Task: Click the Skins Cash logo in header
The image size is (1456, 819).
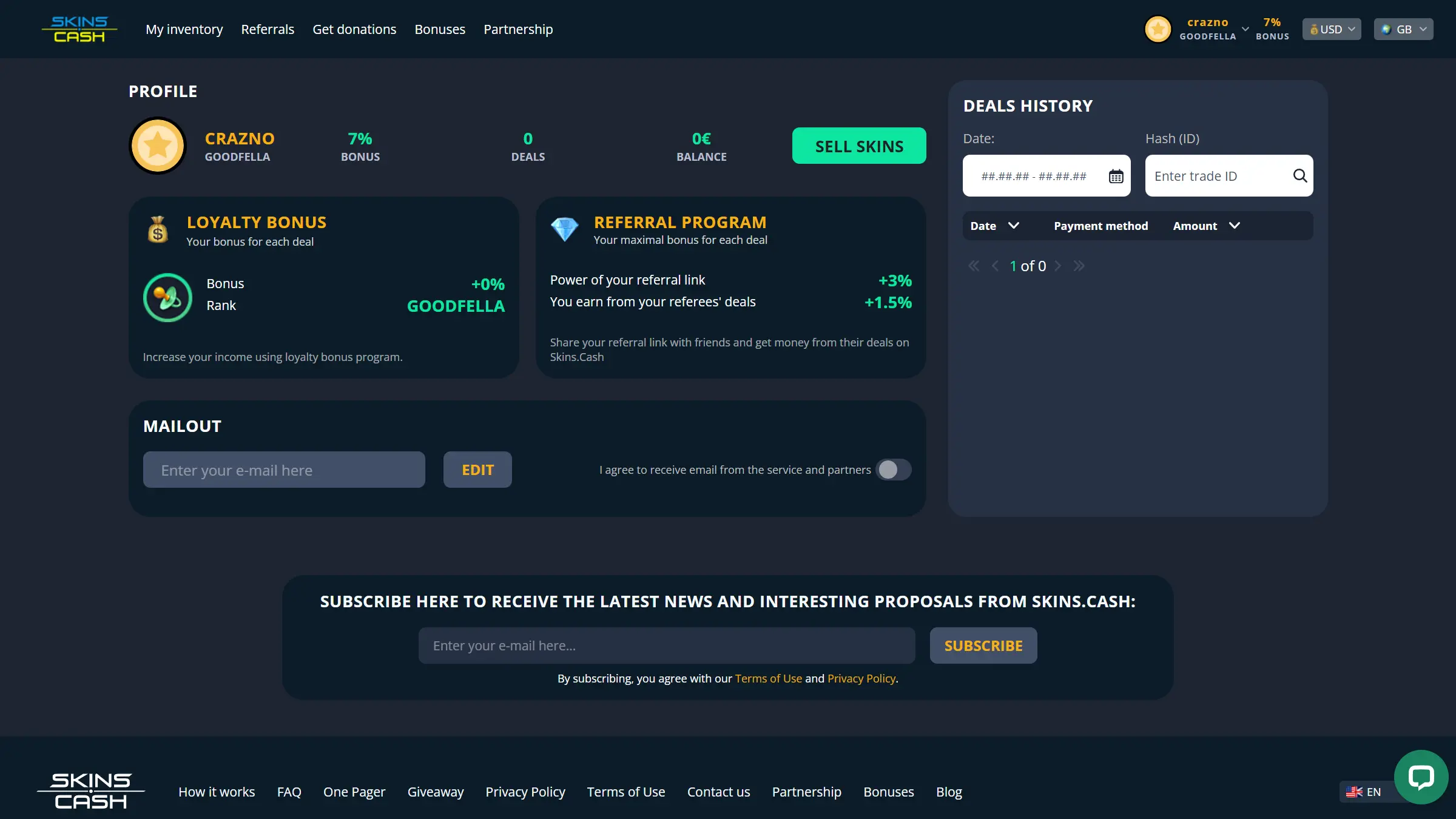Action: [x=79, y=29]
